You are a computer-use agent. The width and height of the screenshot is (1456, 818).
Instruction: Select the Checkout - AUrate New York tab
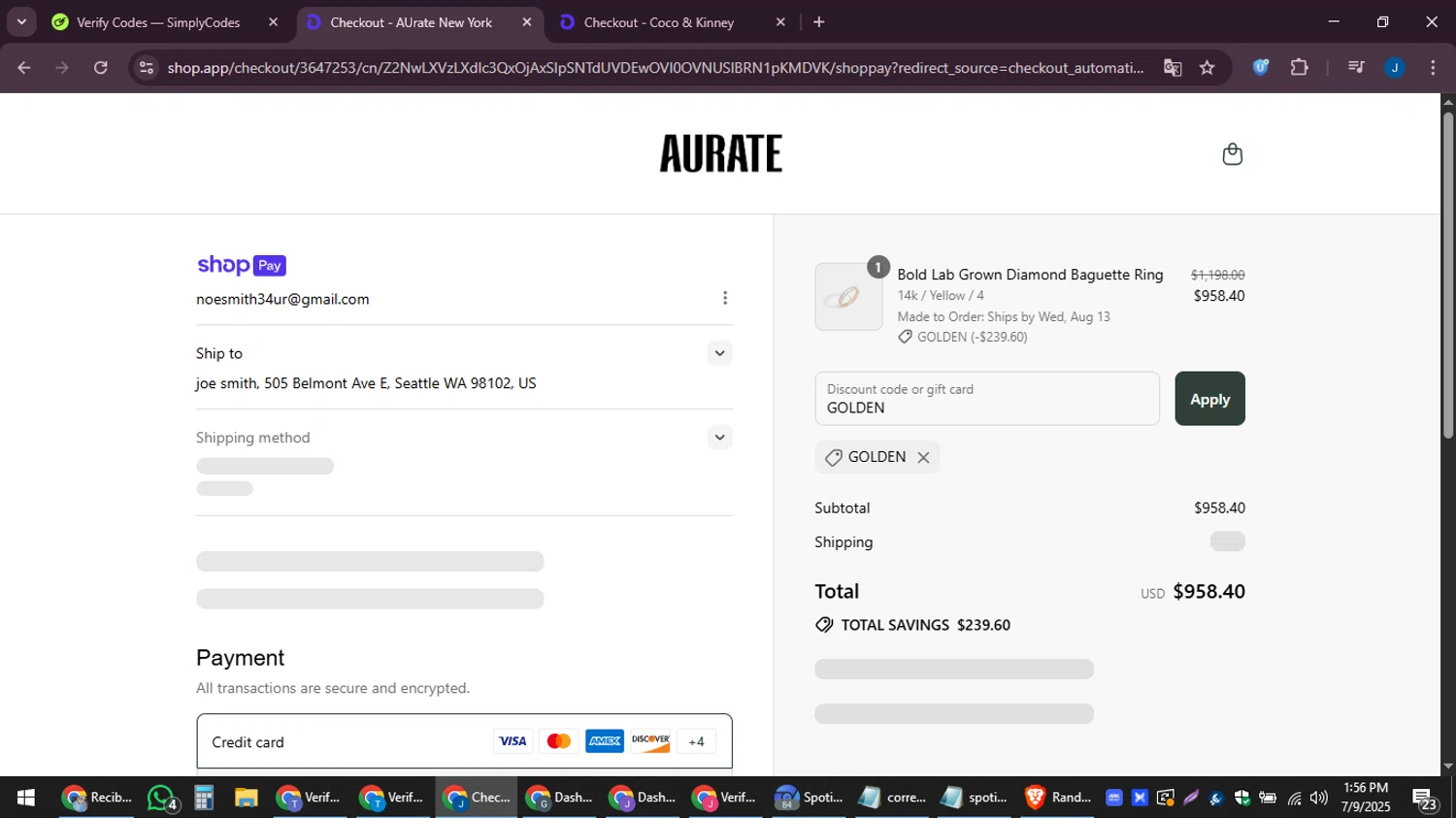[411, 22]
